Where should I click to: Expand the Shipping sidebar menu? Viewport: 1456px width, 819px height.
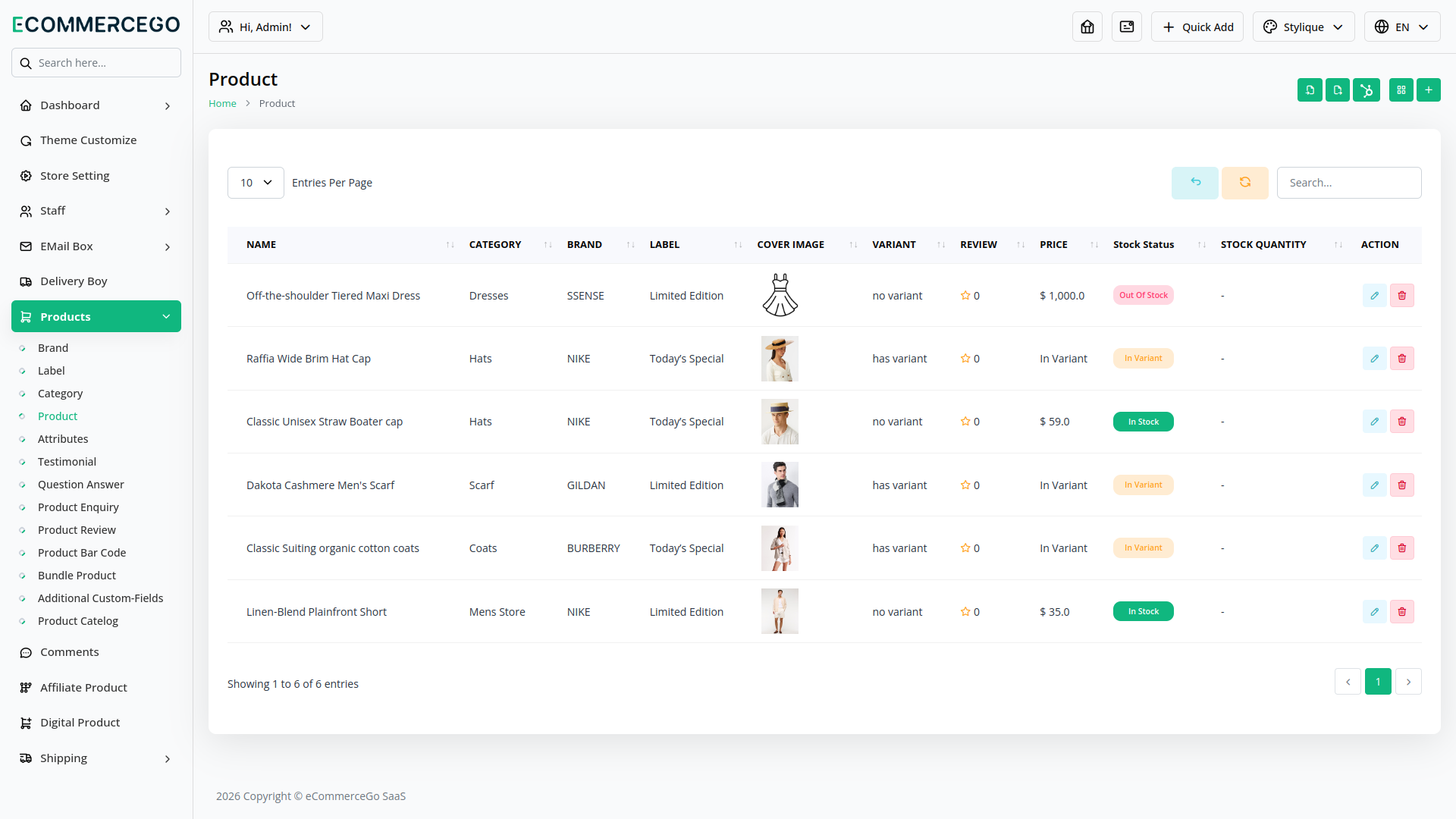[x=96, y=758]
